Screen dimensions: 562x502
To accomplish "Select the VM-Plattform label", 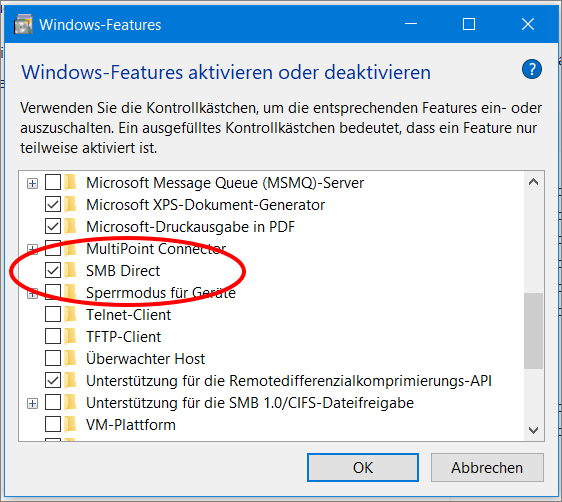I will [x=131, y=425].
